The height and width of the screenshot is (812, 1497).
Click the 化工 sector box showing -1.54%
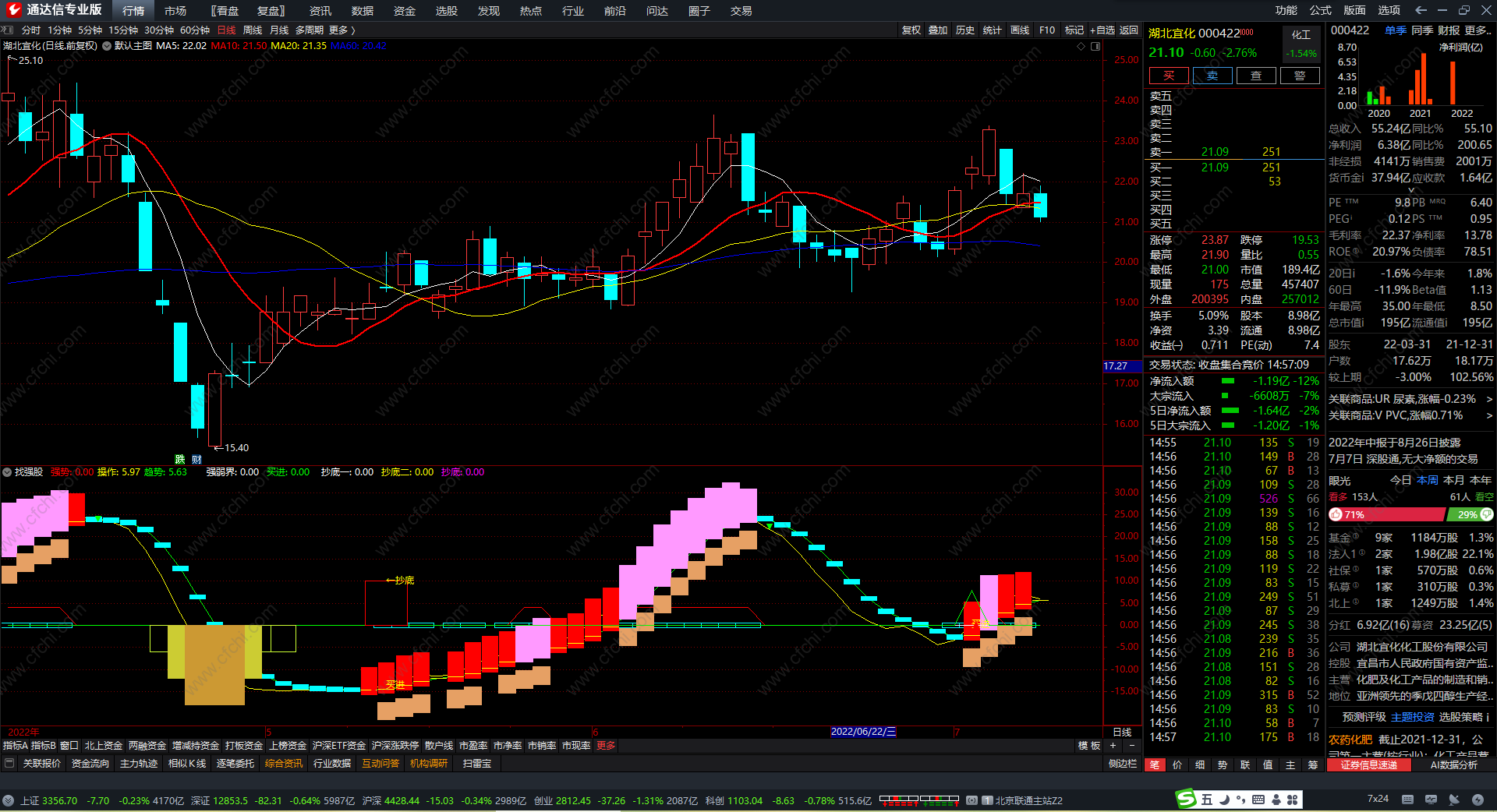pos(1301,44)
